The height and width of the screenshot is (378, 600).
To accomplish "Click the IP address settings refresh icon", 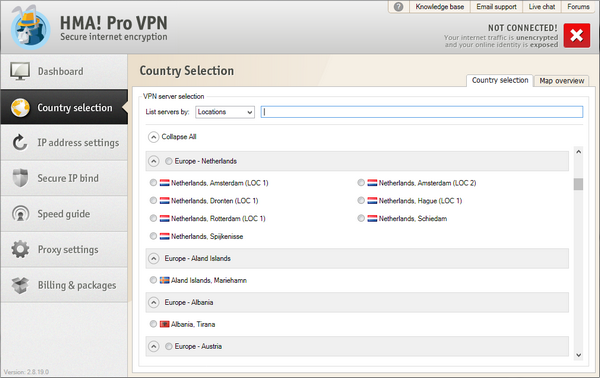I will [20, 143].
